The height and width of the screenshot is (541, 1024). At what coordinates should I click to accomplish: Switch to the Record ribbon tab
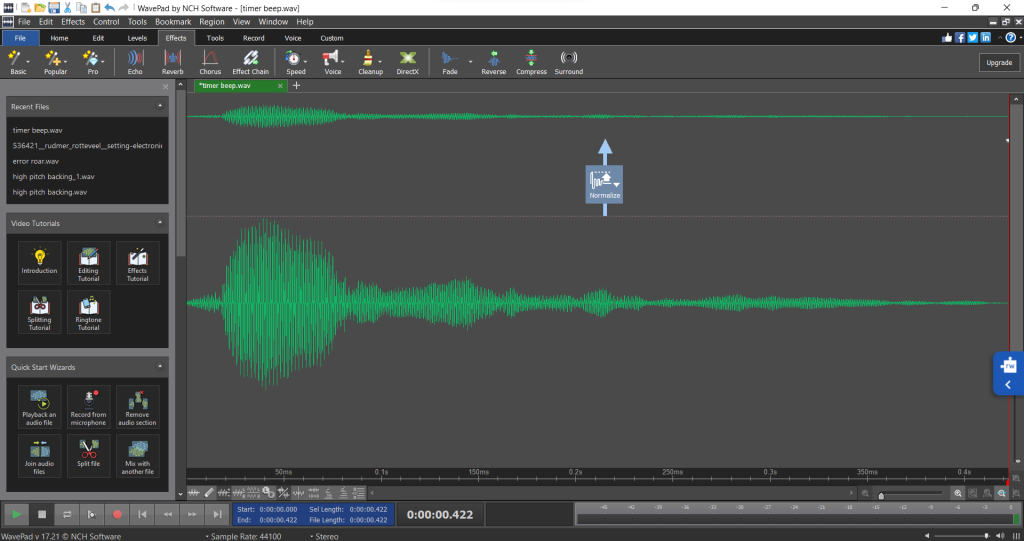253,38
